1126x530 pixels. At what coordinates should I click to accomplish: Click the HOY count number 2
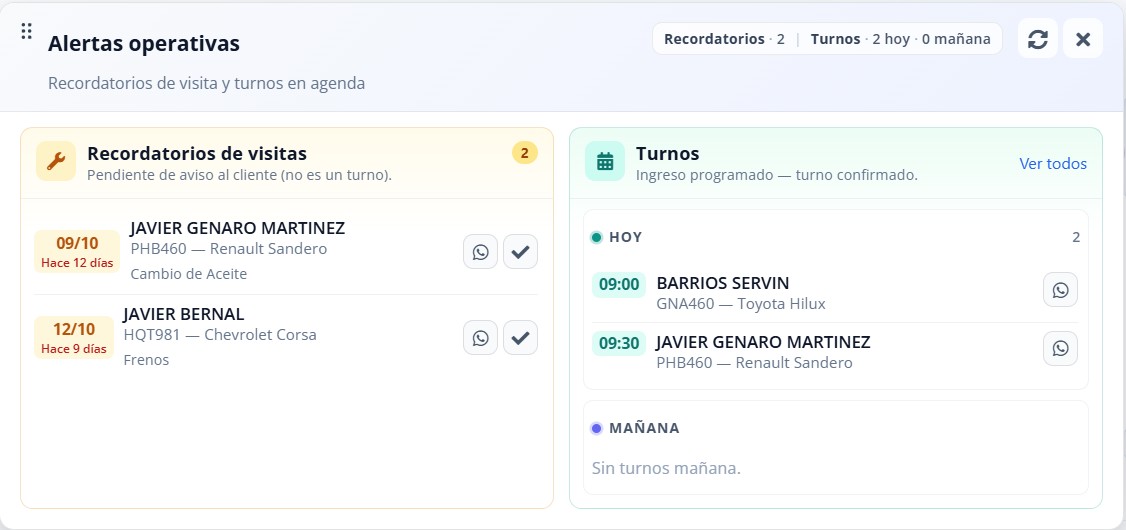[x=1076, y=237]
